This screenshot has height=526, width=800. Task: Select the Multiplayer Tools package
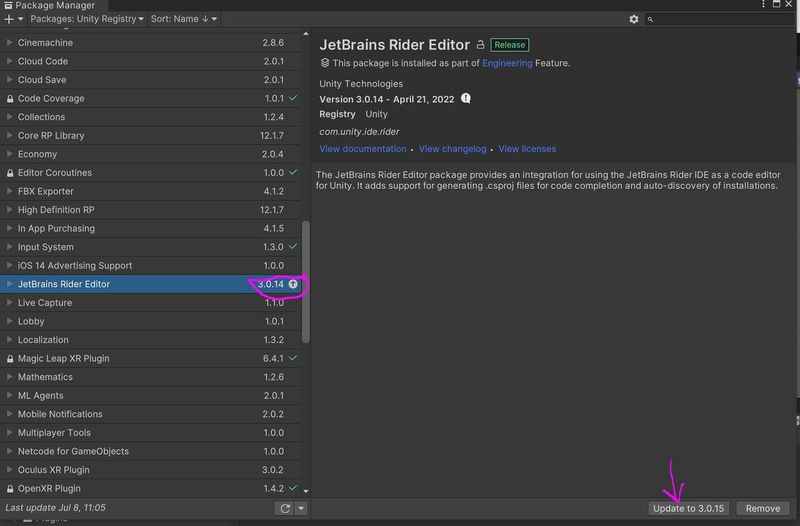[151, 433]
